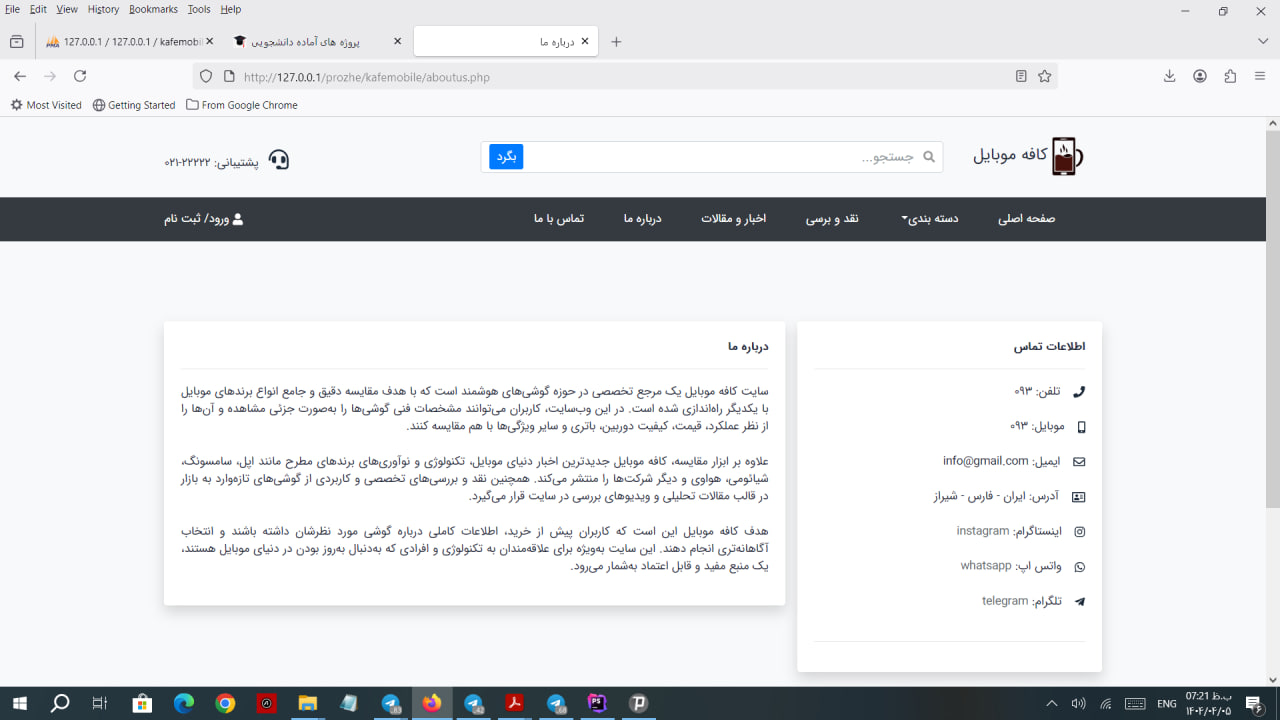Screen dimensions: 1280x720
Task: Open the Firefox downloads icon
Action: (1169, 76)
